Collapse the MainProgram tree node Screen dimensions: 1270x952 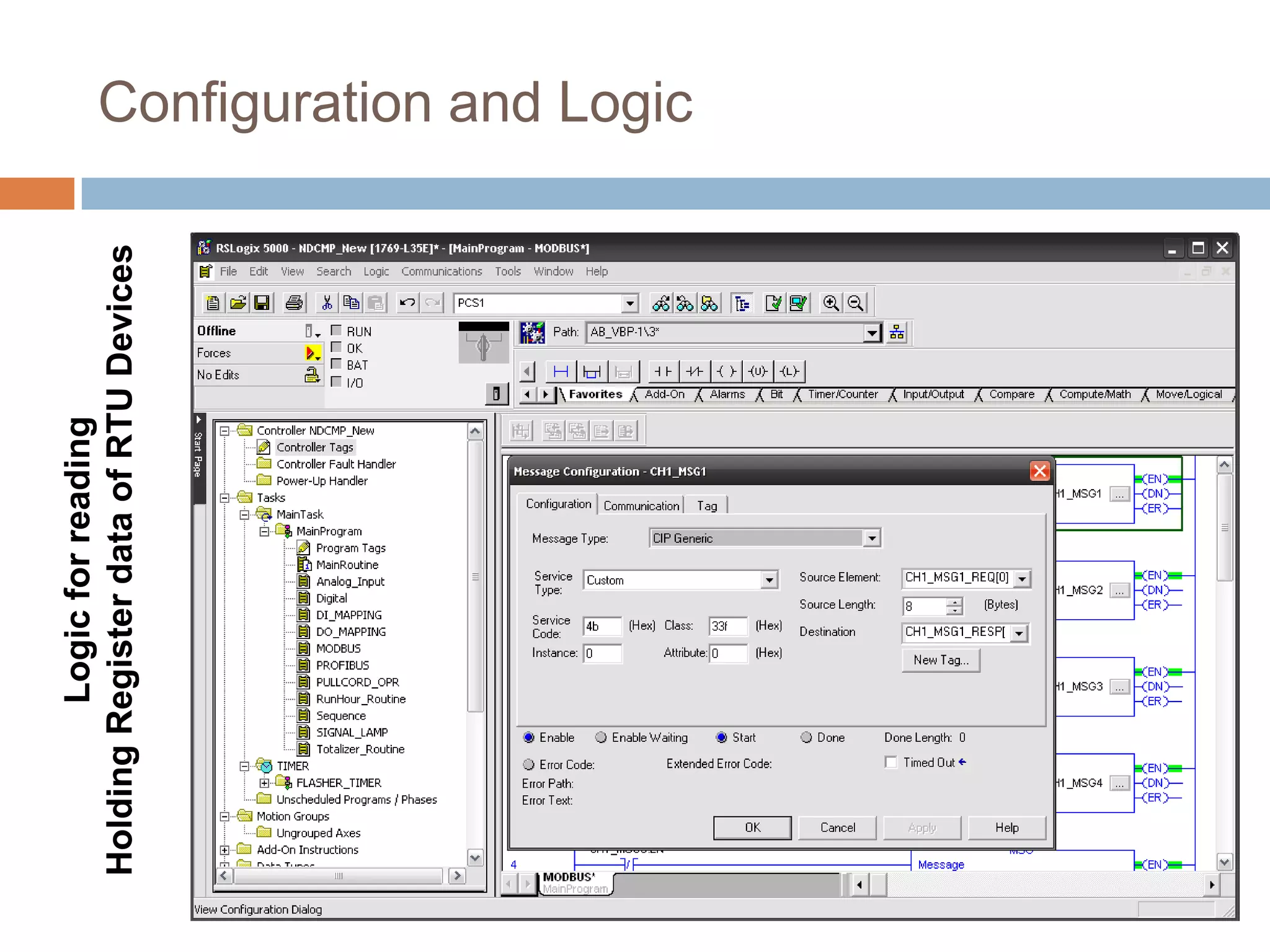point(264,531)
